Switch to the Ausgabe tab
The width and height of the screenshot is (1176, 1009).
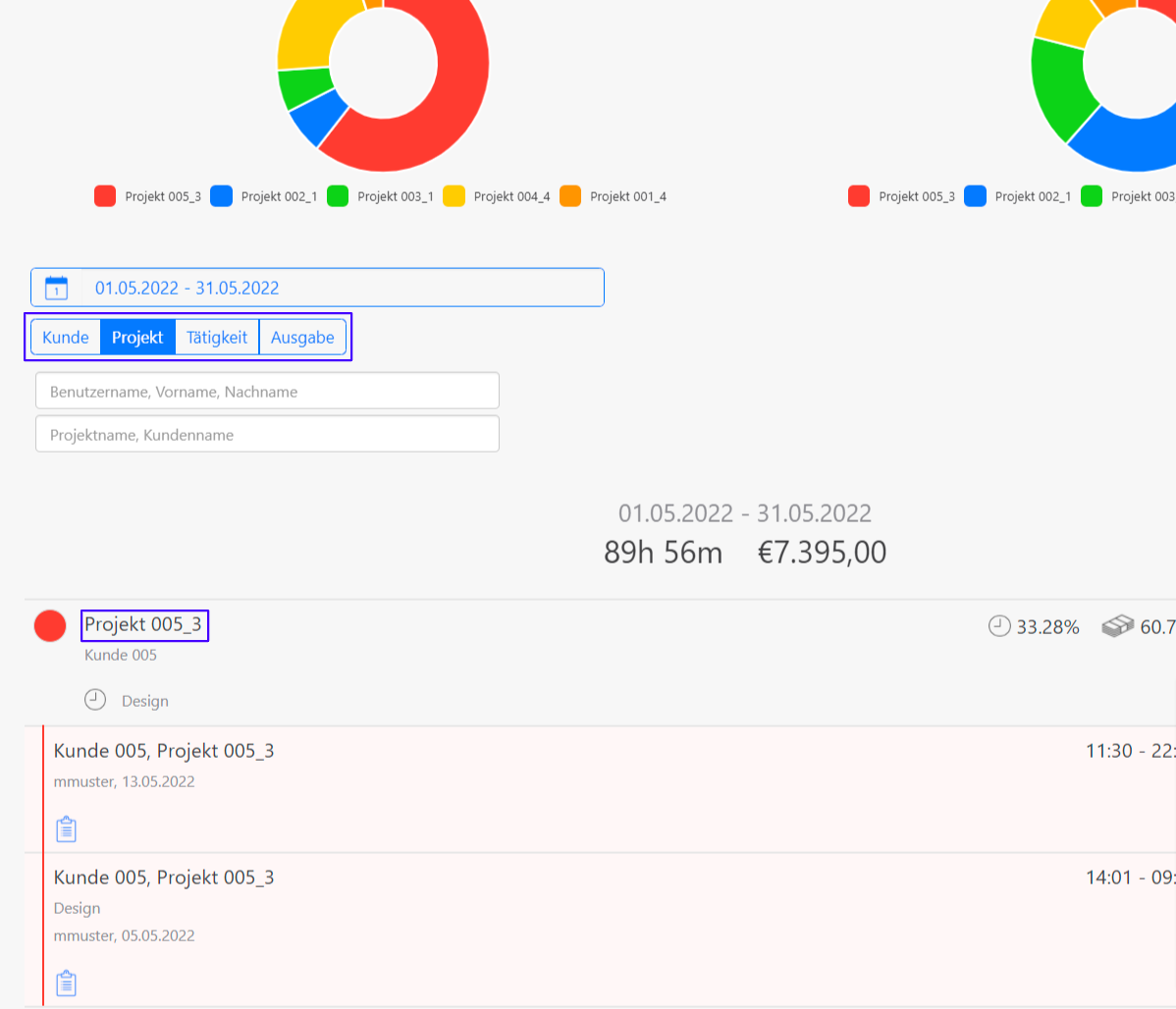coord(302,337)
